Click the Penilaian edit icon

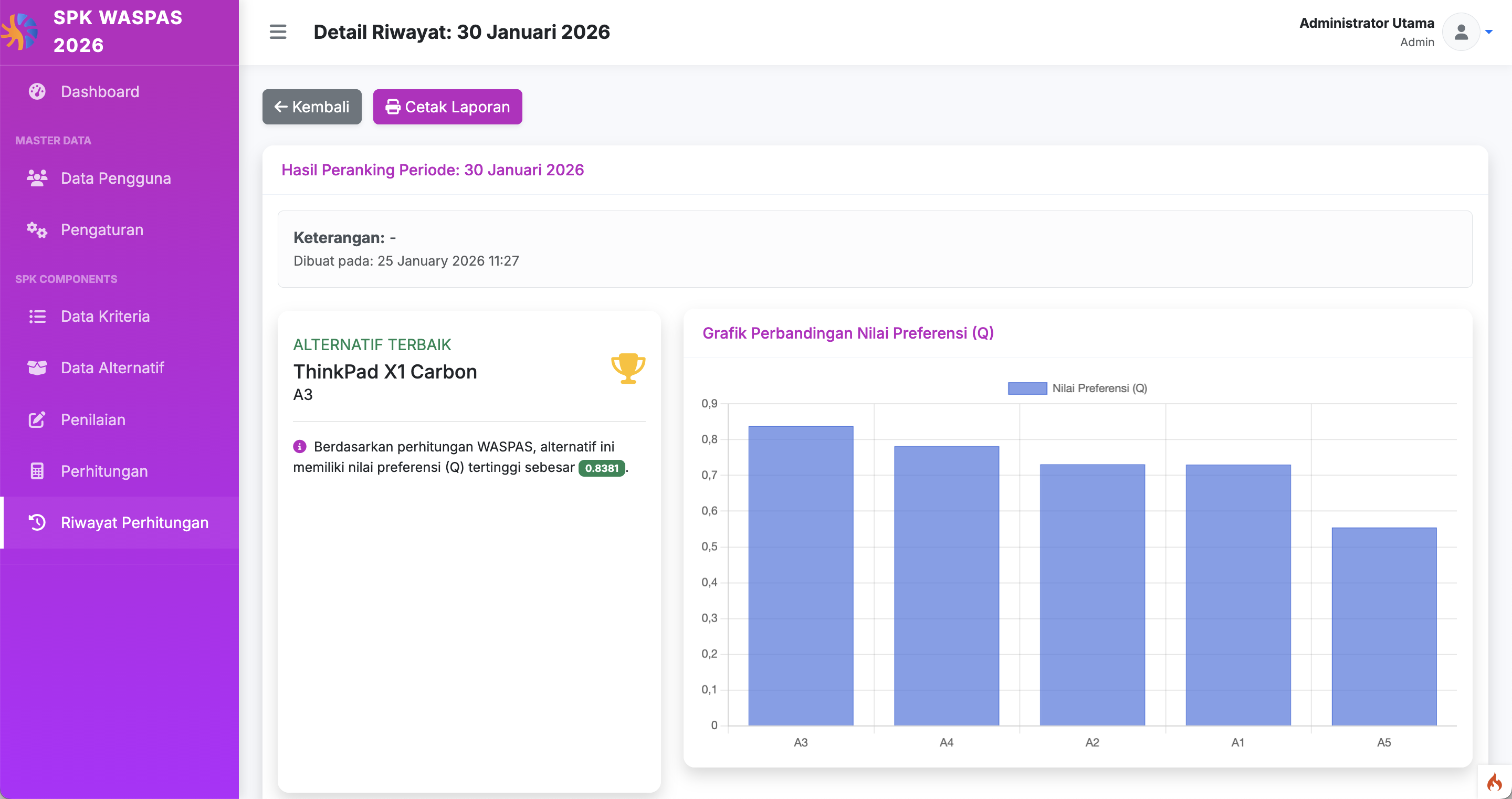click(37, 420)
